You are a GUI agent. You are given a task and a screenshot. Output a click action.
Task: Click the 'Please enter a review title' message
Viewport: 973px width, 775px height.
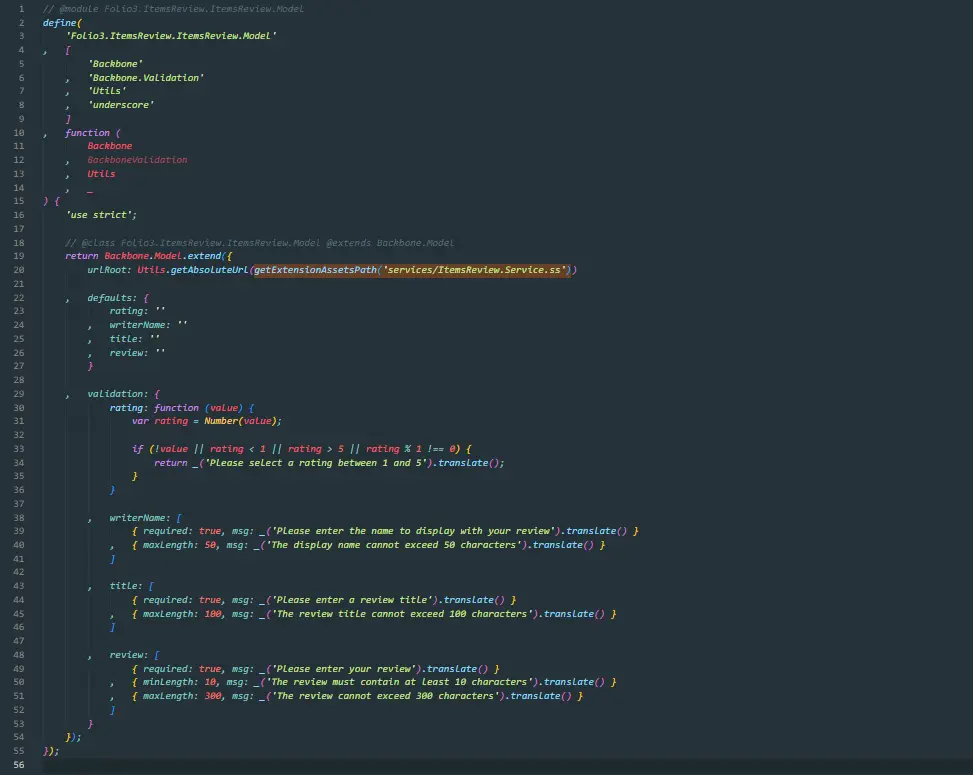(x=351, y=600)
